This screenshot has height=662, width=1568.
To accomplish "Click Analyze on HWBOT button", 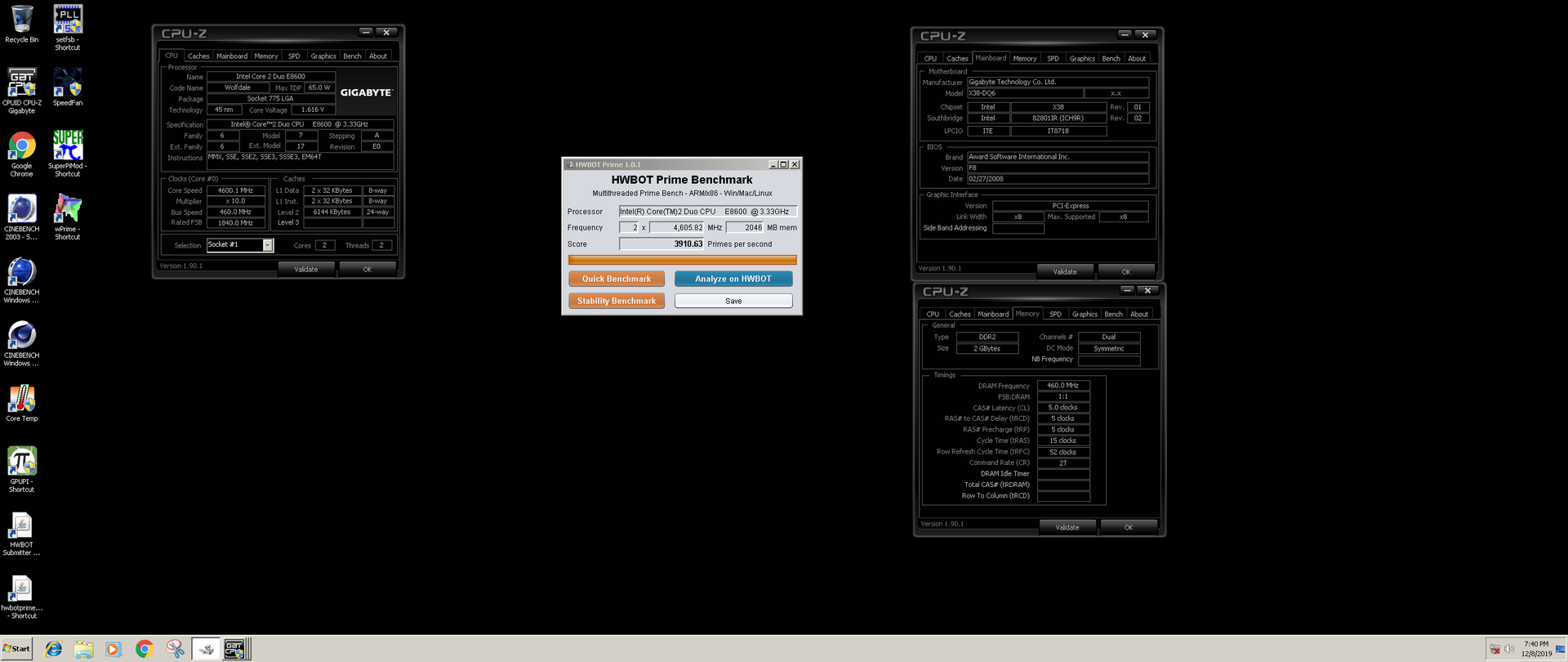I will point(733,279).
